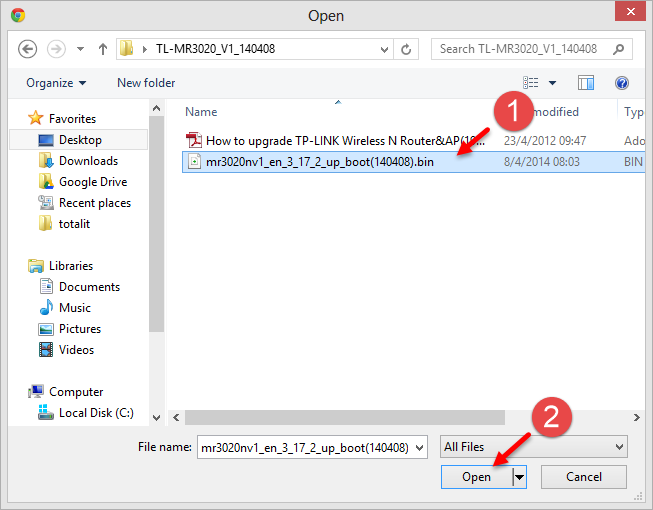The height and width of the screenshot is (510, 653).
Task: Open the Organize menu
Action: coord(56,83)
